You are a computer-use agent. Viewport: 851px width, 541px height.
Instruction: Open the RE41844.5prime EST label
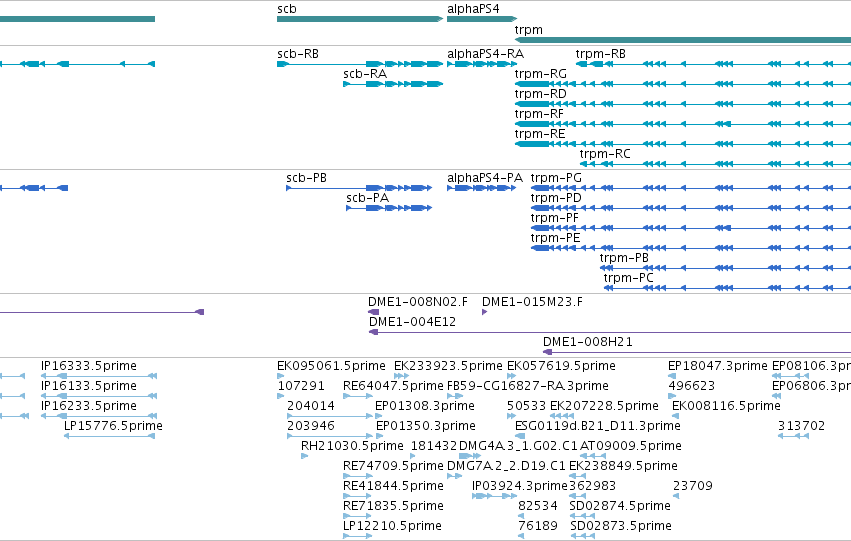[x=393, y=487]
